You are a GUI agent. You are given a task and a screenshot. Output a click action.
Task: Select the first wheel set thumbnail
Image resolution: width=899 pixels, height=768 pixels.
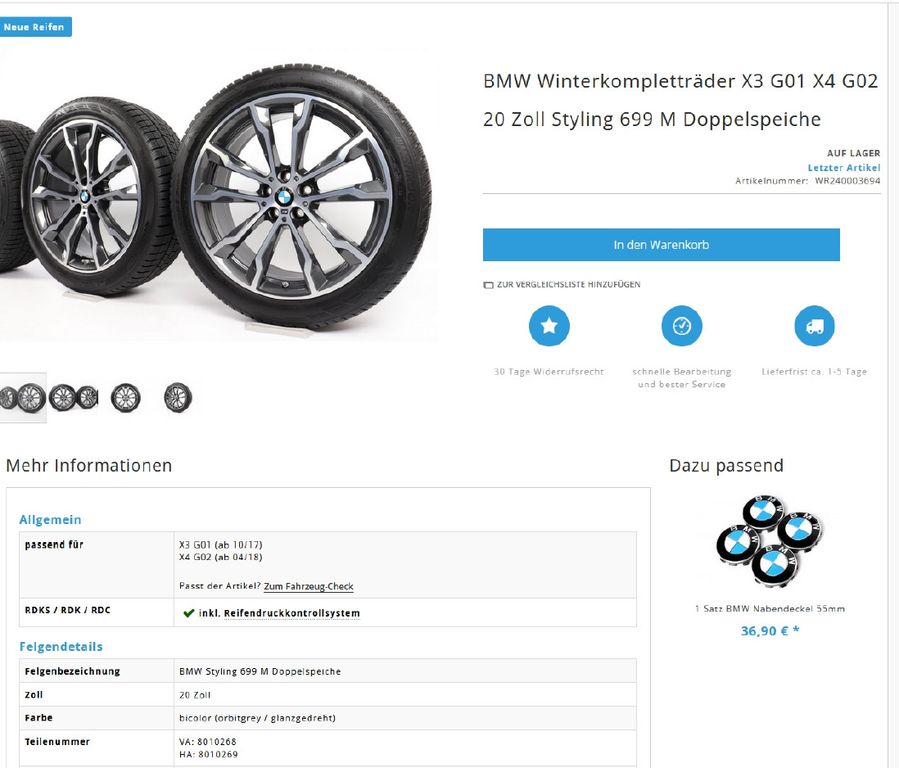[x=23, y=397]
